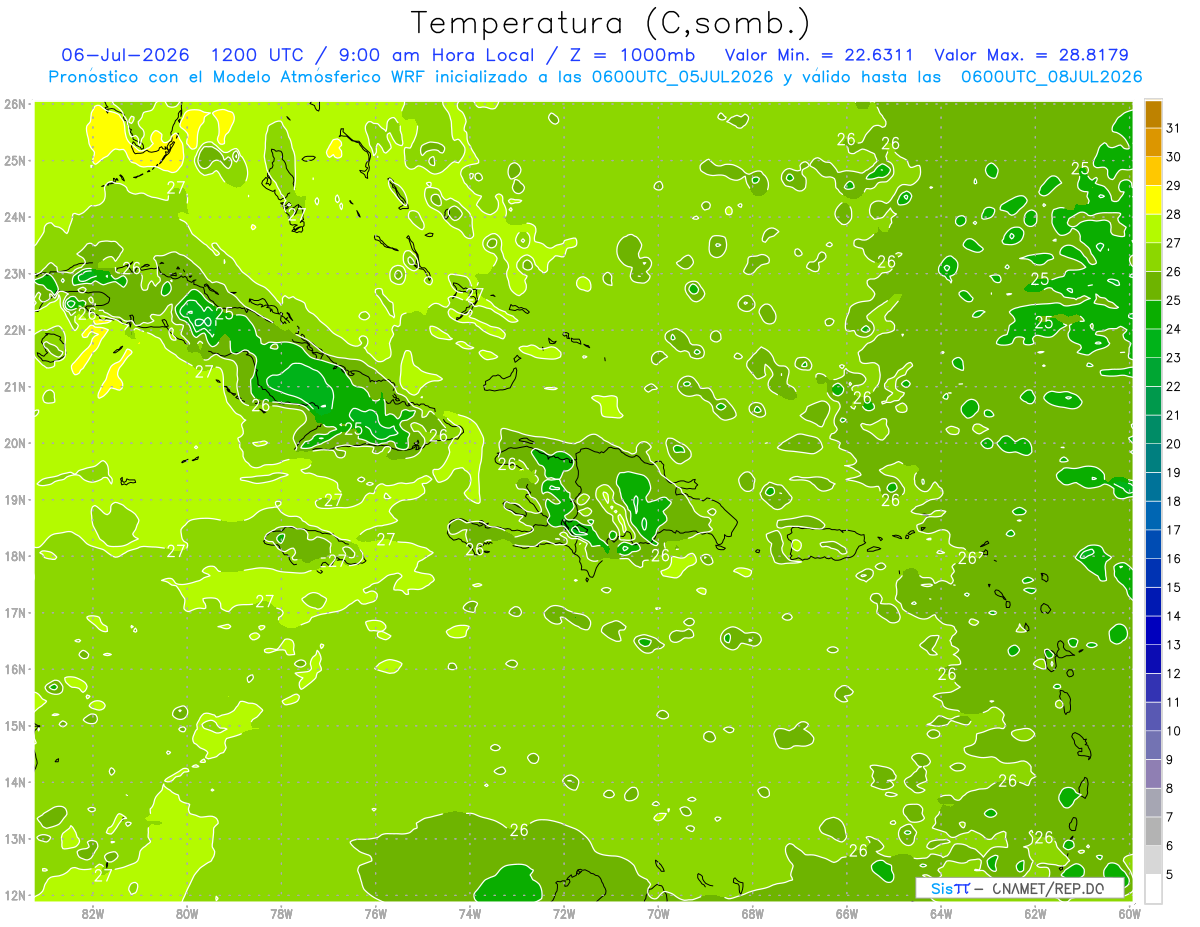The width and height of the screenshot is (1200, 927).
Task: Click the '66W' longitude axis label
Action: tap(846, 913)
